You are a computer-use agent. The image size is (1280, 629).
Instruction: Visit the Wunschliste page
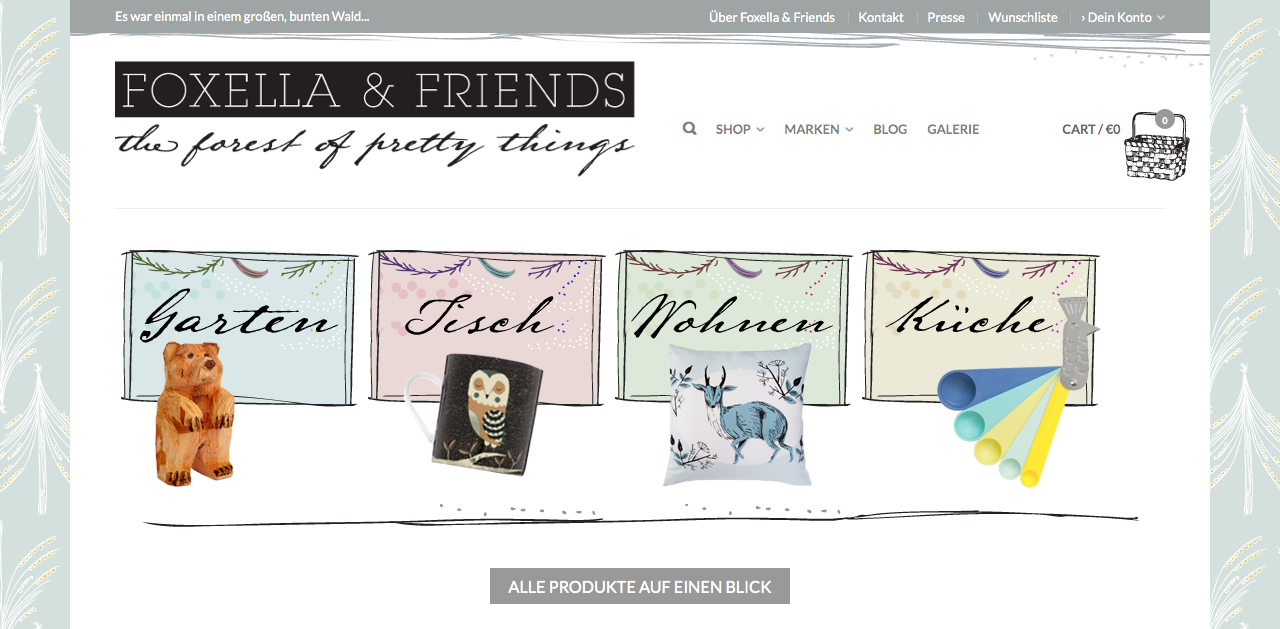coord(1023,17)
